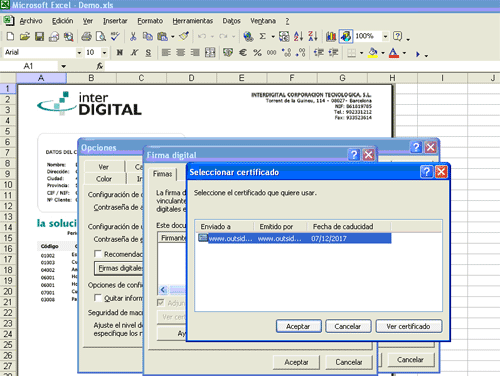The image size is (500, 376).
Task: Click the Fecha de caducidad column header
Action: (x=348, y=227)
